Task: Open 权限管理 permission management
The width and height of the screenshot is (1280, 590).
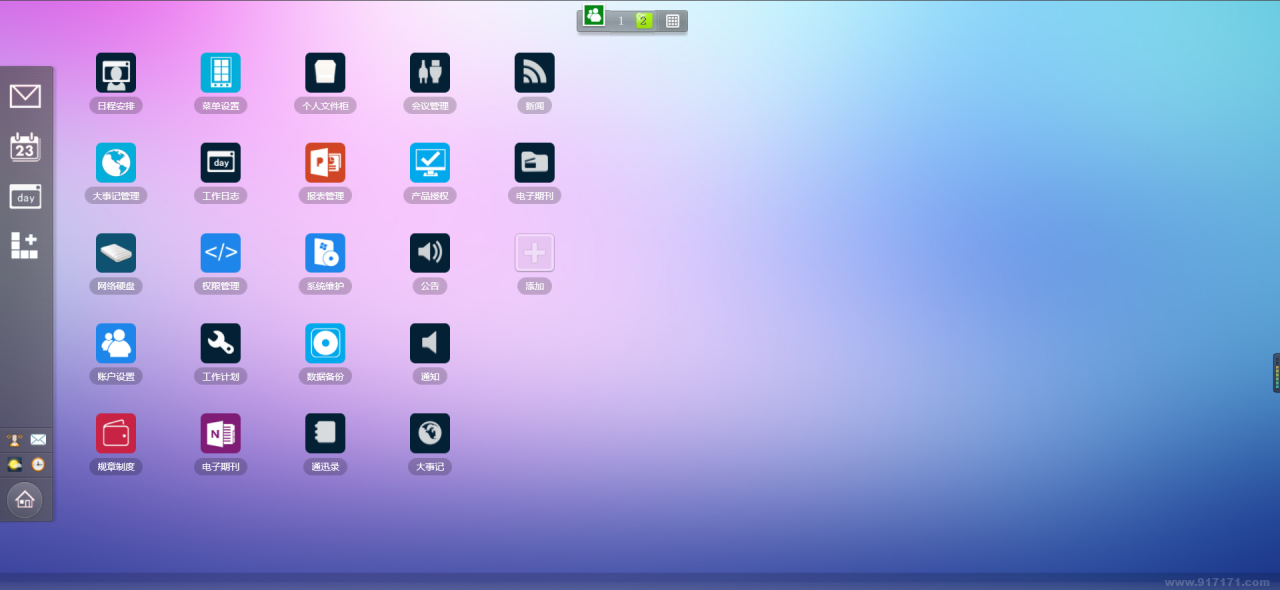Action: tap(220, 253)
